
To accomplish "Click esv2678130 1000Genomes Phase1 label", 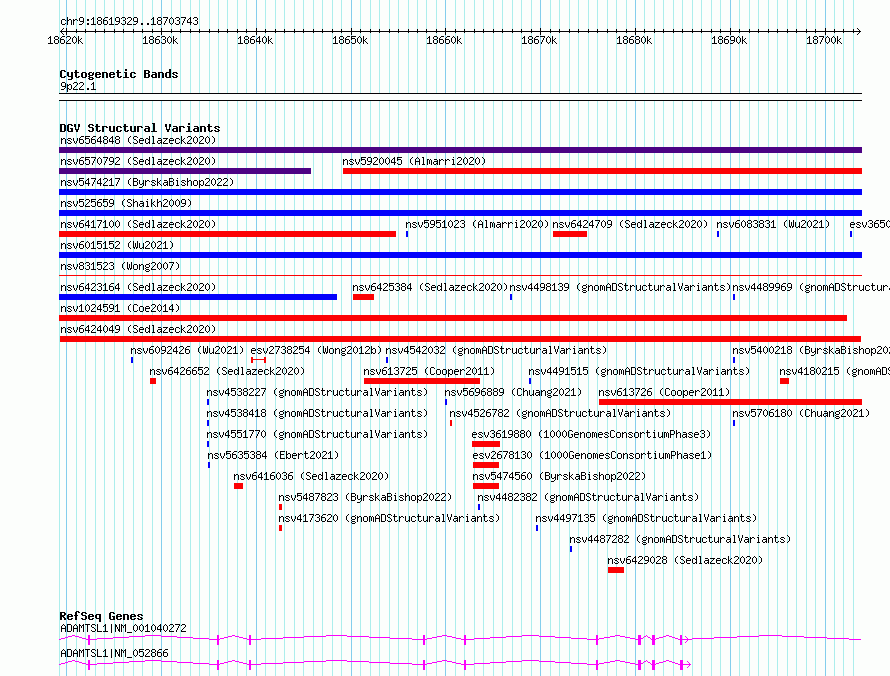I will pos(592,455).
